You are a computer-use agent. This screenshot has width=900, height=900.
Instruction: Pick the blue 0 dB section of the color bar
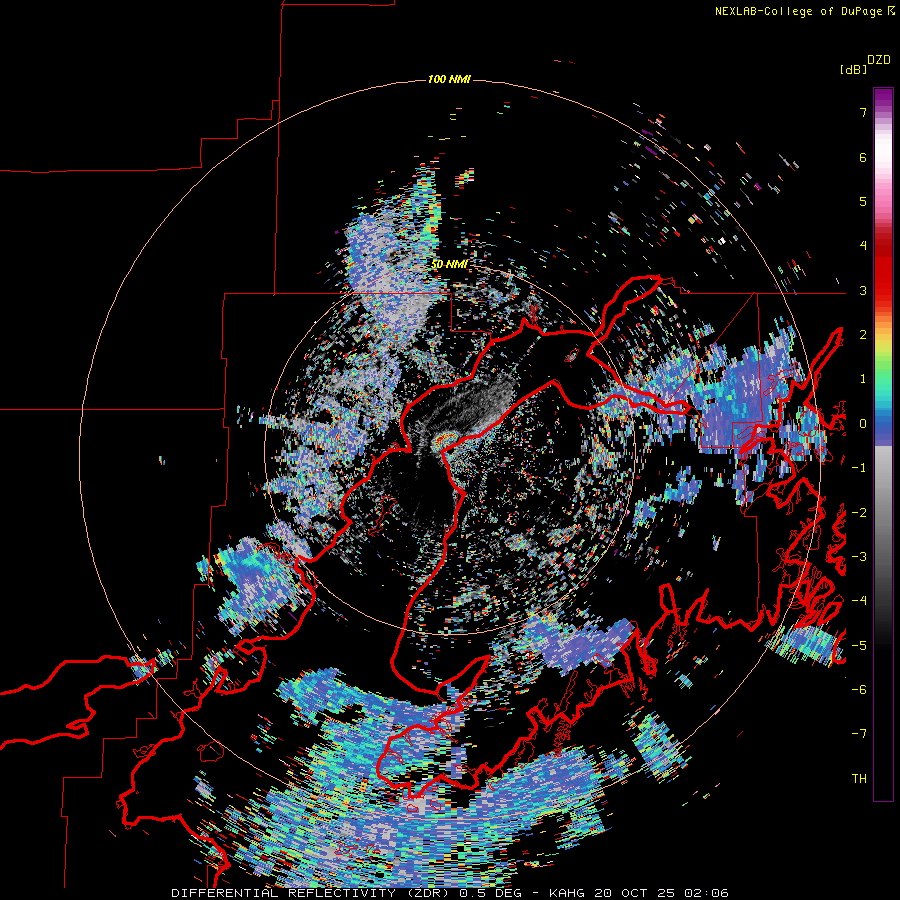883,424
